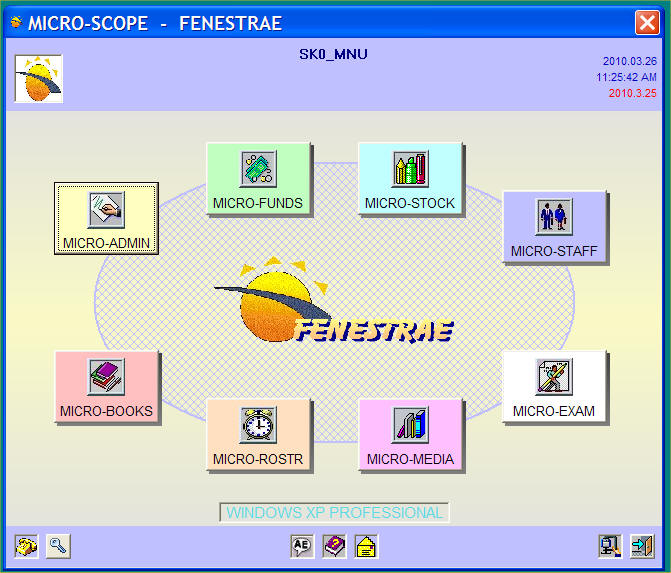Select the MICRO-STAFF module
Image resolution: width=671 pixels, height=573 pixels.
coord(554,226)
